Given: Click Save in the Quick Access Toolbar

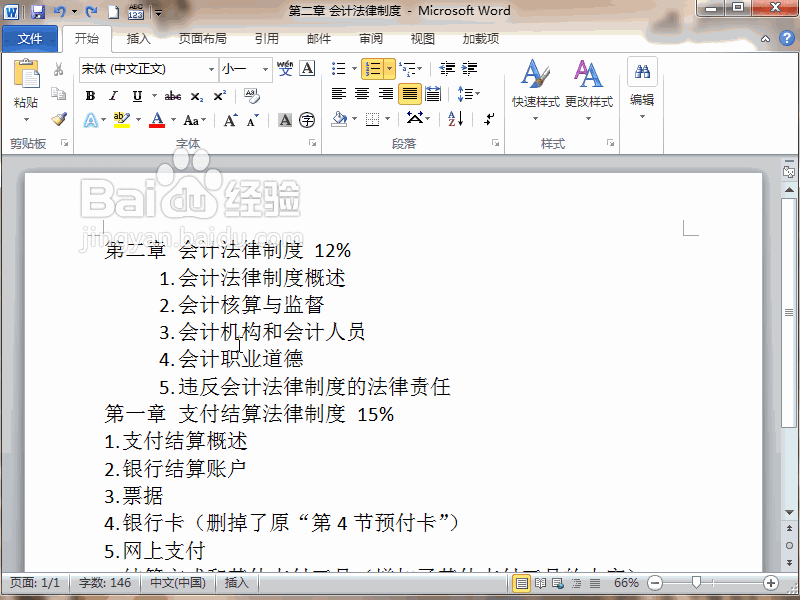Looking at the screenshot, I should click(x=37, y=10).
